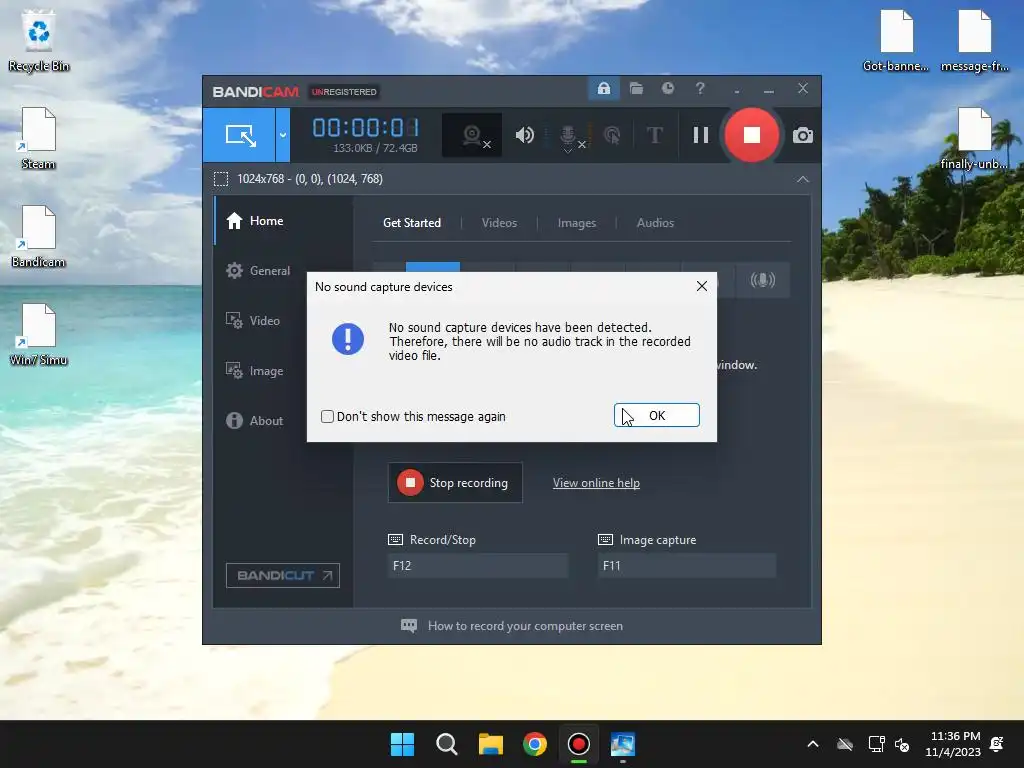1024x768 pixels.
Task: Click the Record/Stop hotkey field
Action: point(477,566)
